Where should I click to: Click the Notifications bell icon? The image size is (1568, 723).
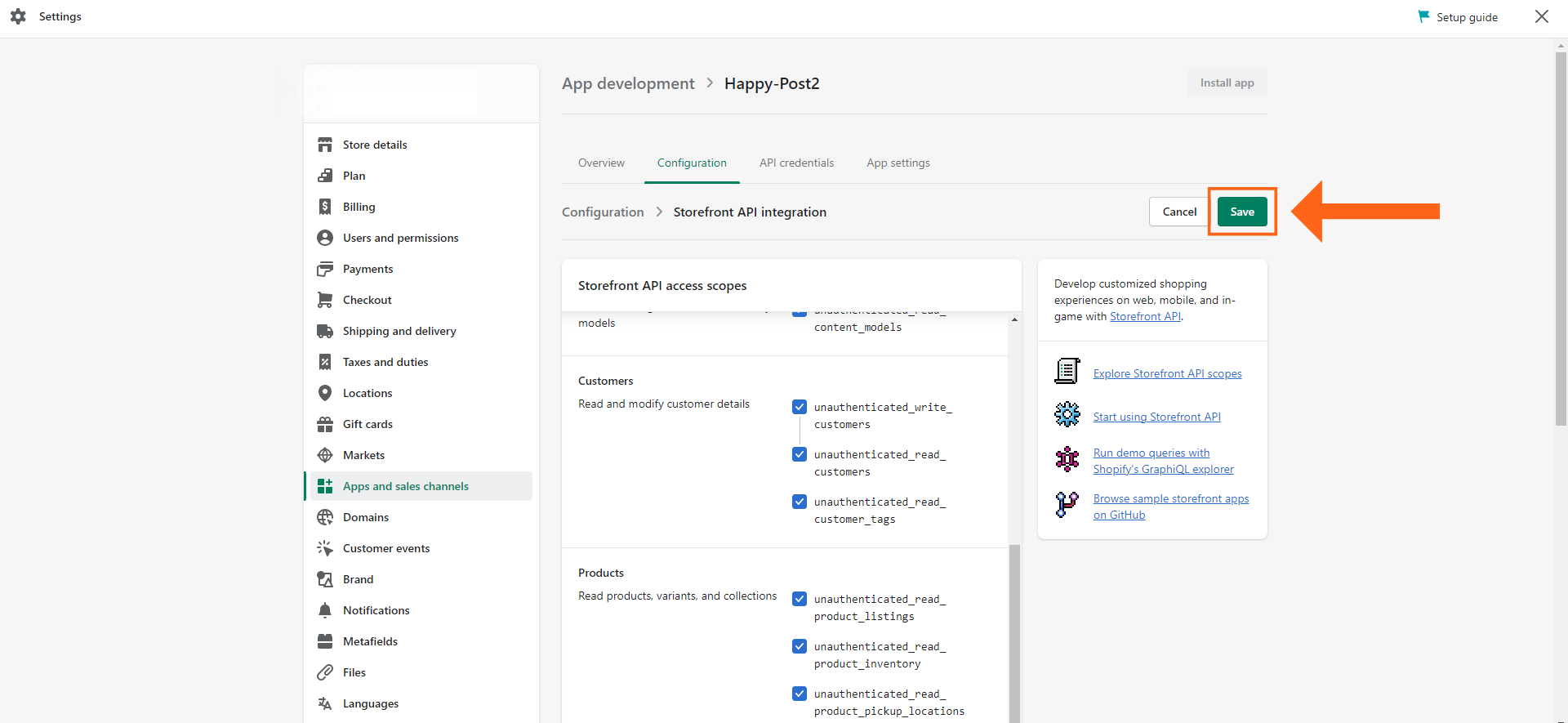tap(325, 610)
